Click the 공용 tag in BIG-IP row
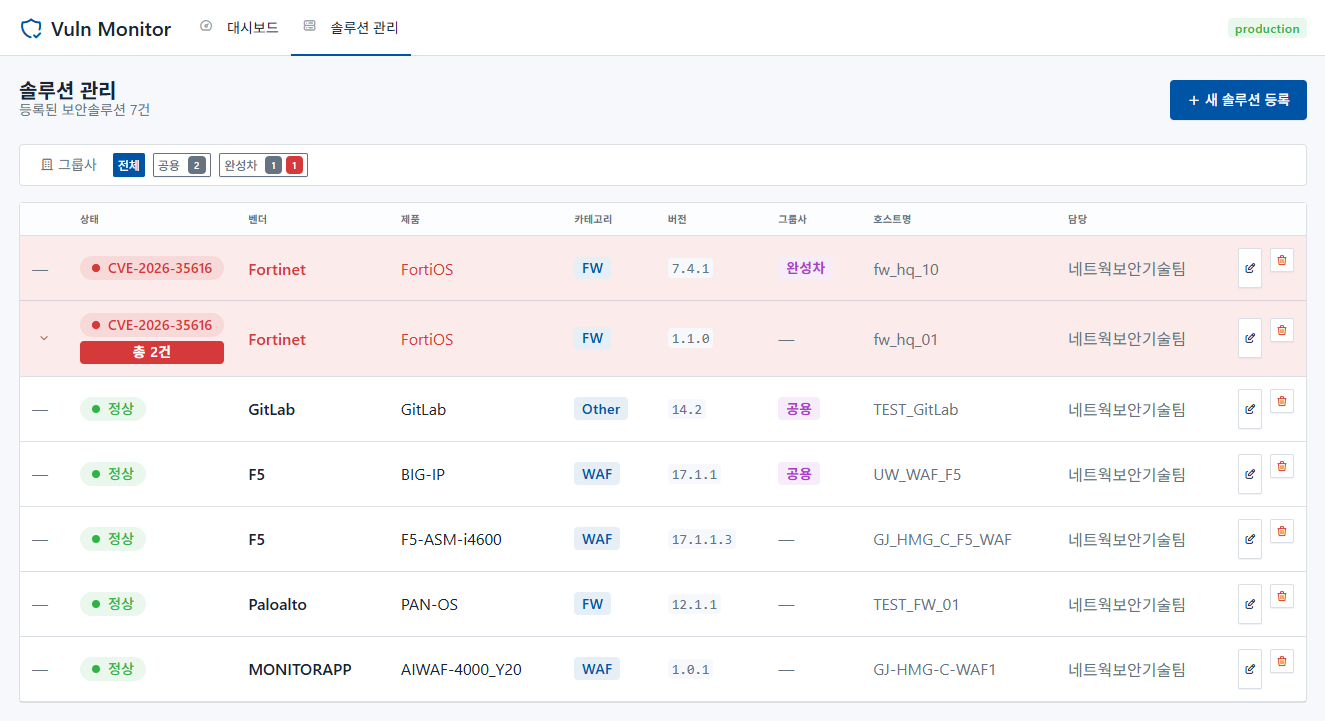 click(799, 473)
